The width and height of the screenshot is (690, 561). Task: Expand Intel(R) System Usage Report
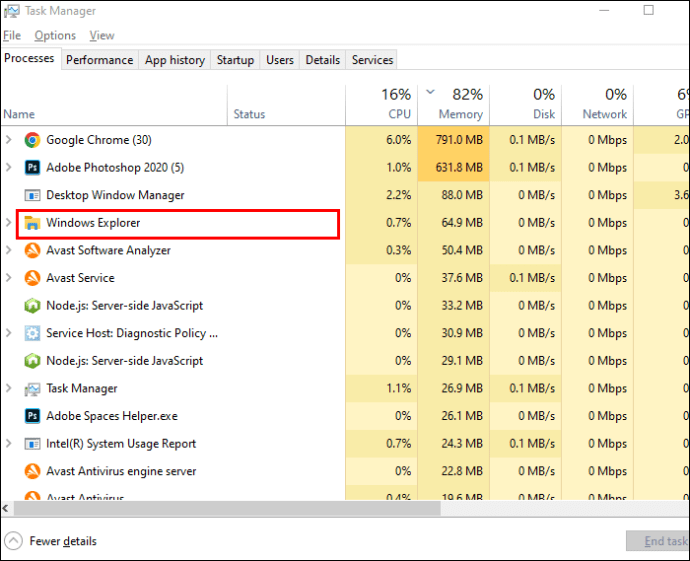[8, 444]
